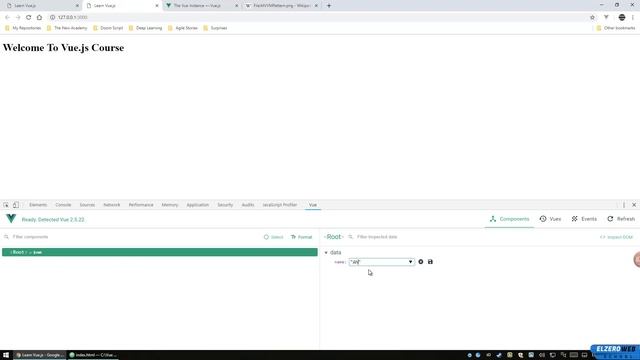The width and height of the screenshot is (640, 360).
Task: Click the Welcome To Vue.js Course heading
Action: tap(63, 48)
